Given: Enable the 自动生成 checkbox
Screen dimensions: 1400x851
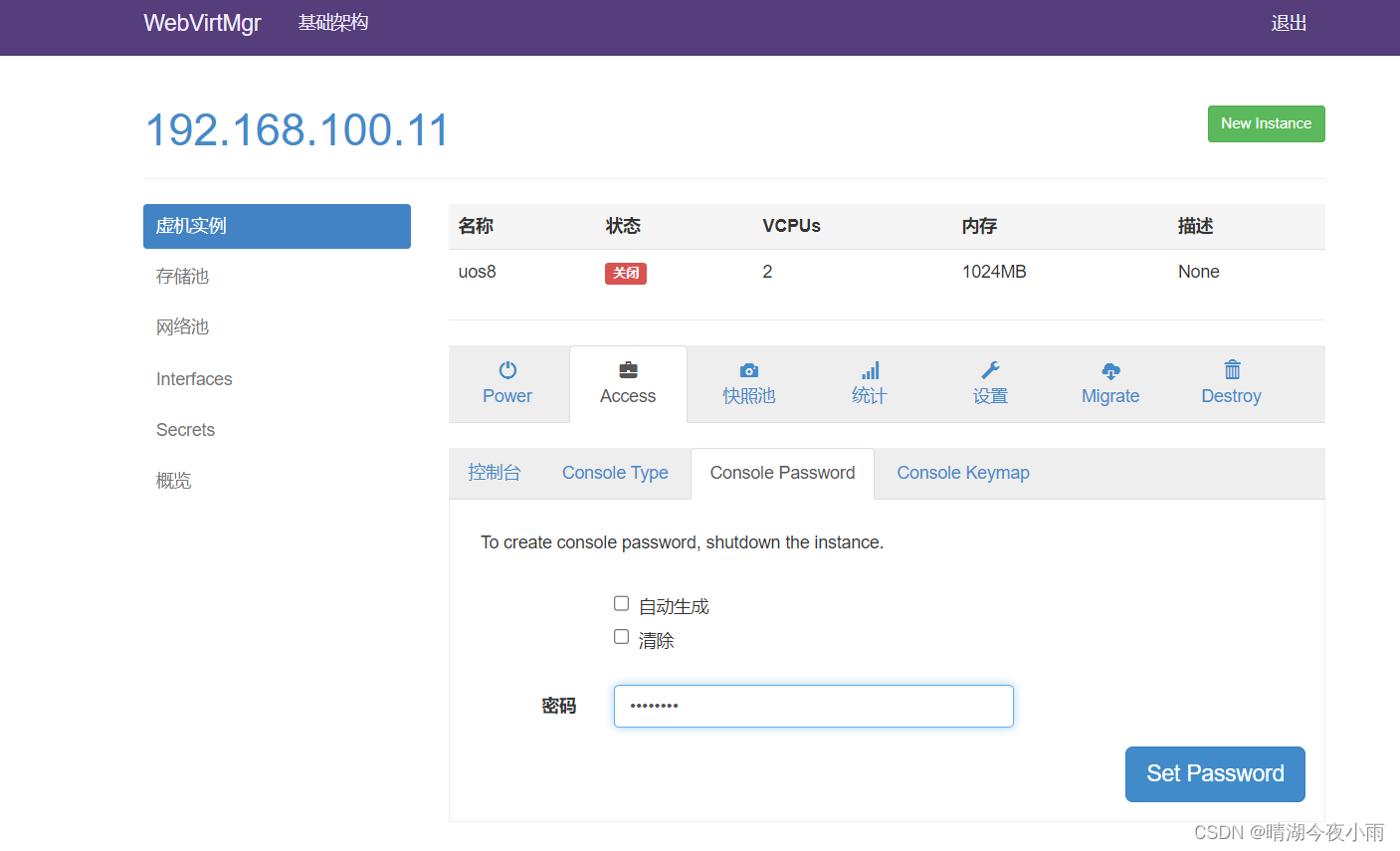Looking at the screenshot, I should click(621, 603).
